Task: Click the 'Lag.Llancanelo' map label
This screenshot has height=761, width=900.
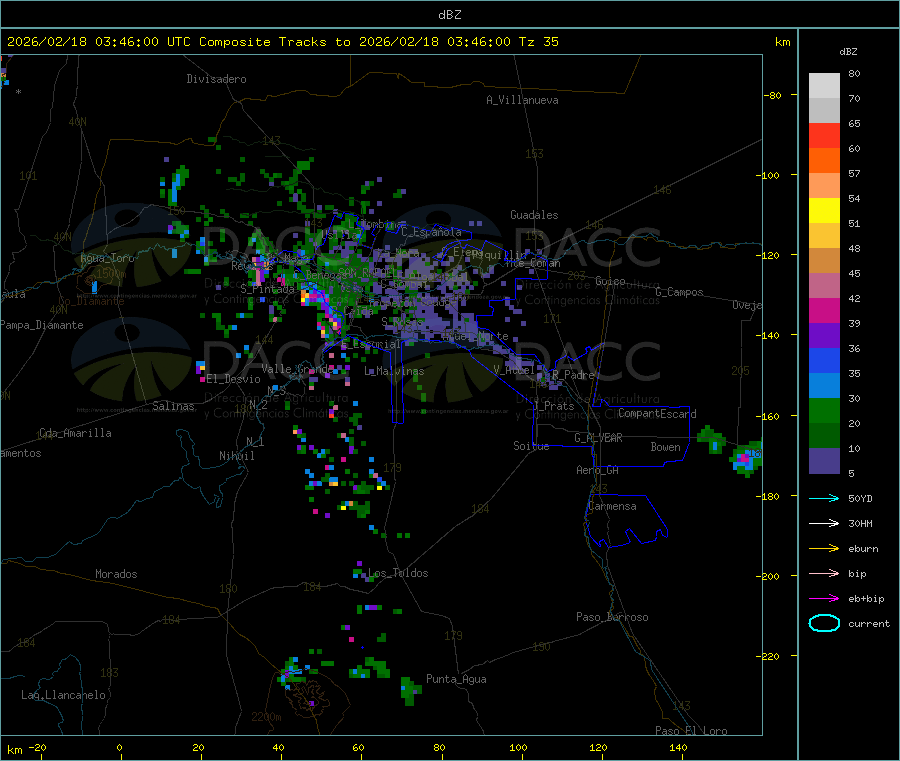Action: [x=63, y=696]
